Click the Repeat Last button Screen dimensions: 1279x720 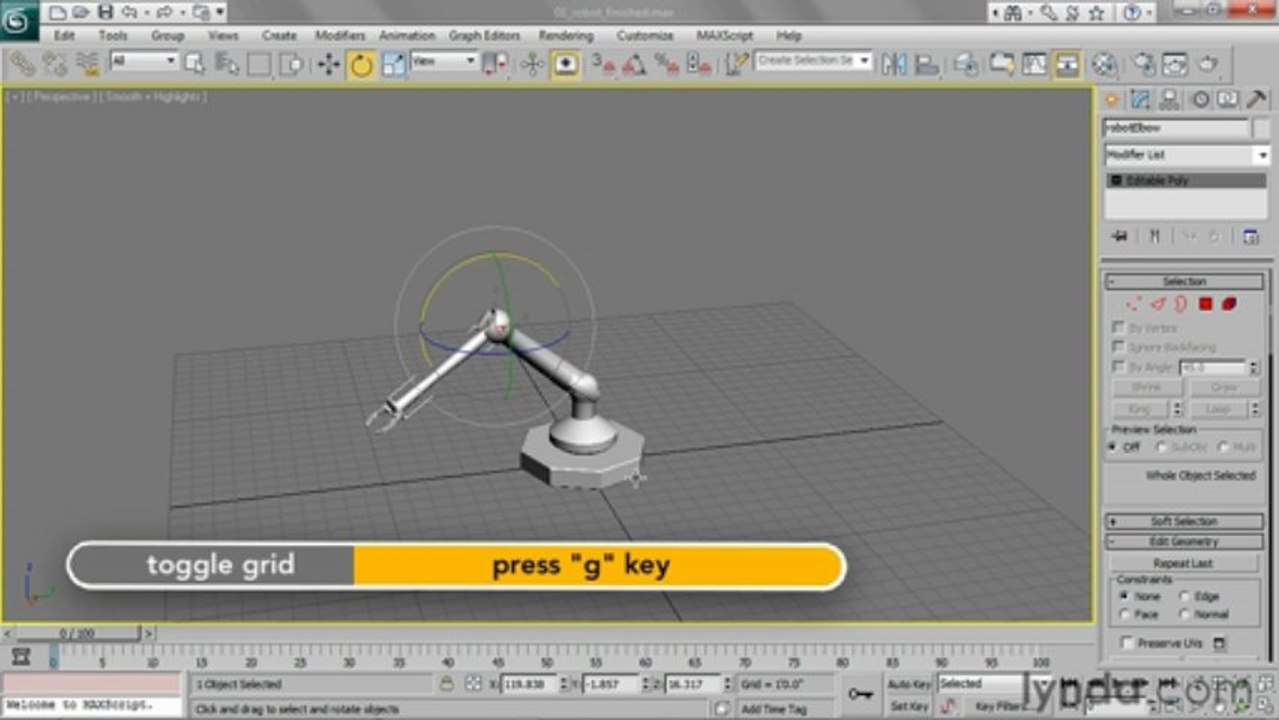click(1183, 564)
